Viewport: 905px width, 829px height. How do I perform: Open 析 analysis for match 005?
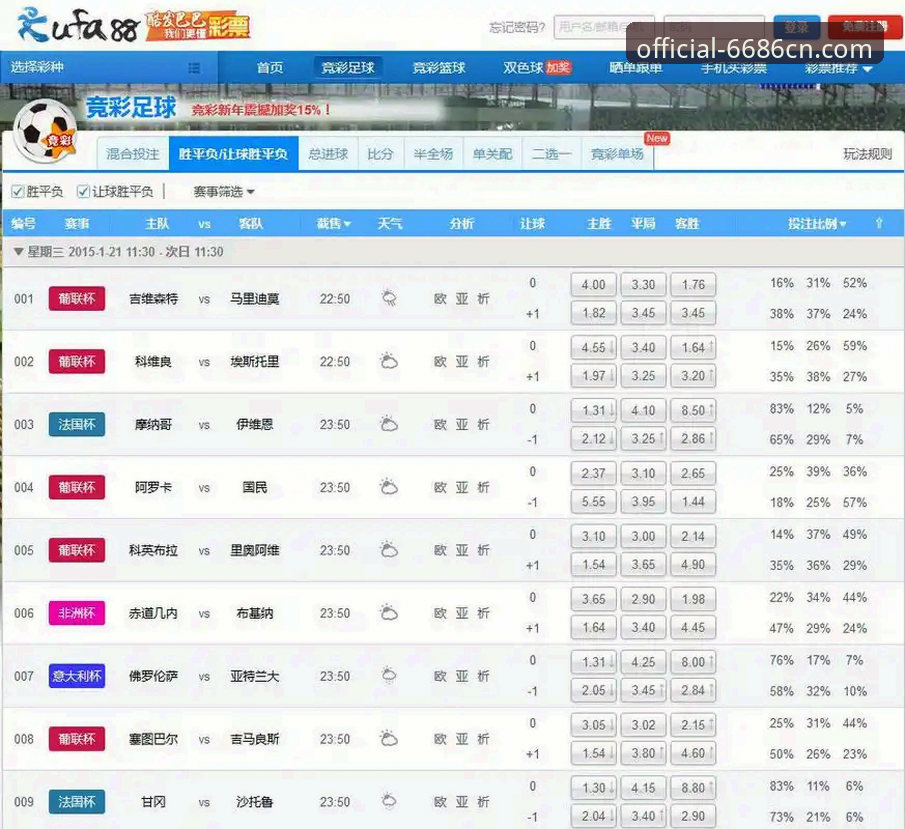(483, 550)
